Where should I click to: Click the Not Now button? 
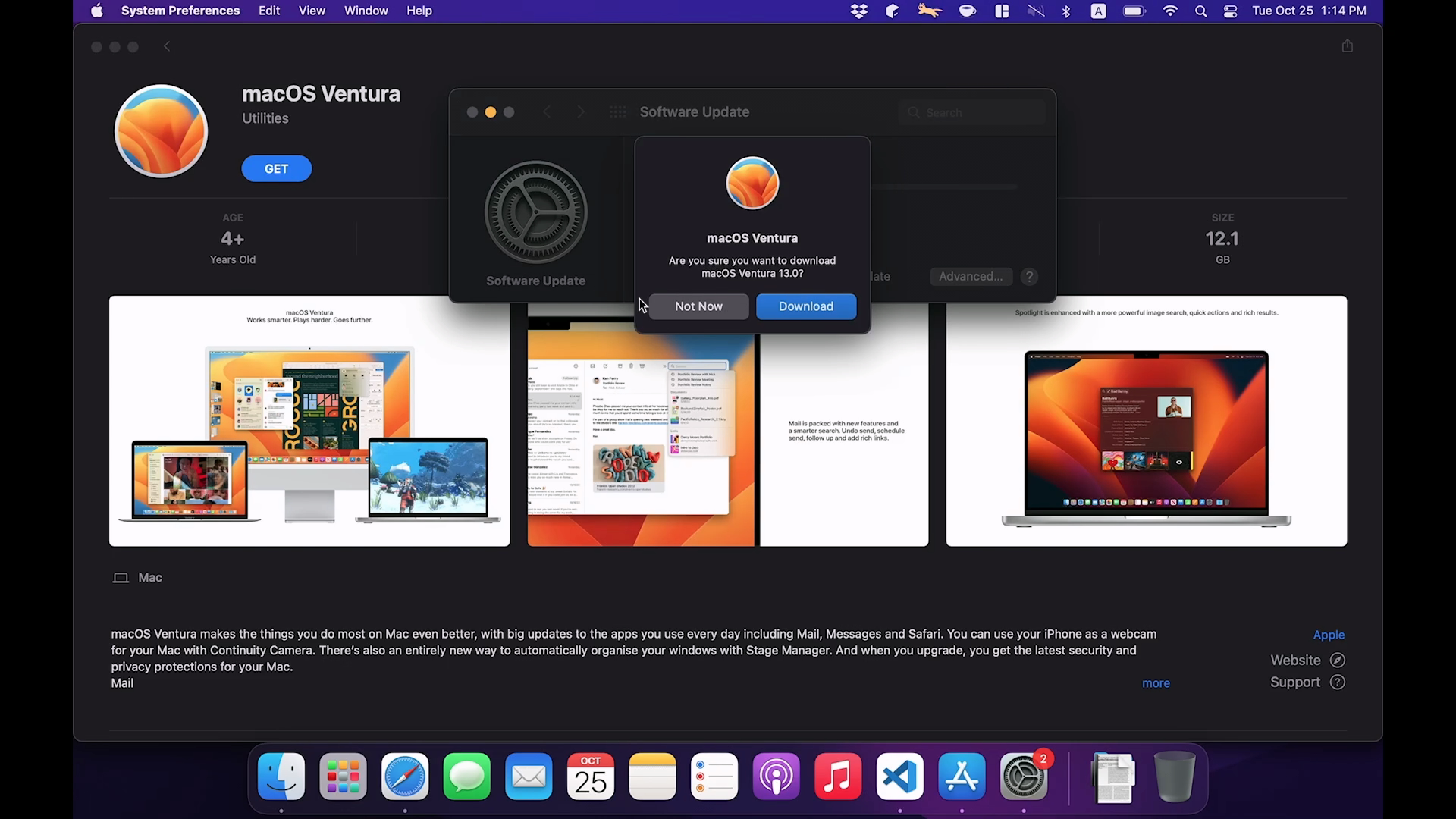tap(698, 306)
